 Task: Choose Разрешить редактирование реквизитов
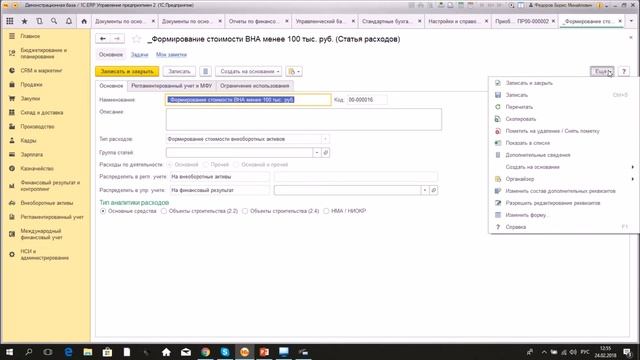tap(564, 203)
